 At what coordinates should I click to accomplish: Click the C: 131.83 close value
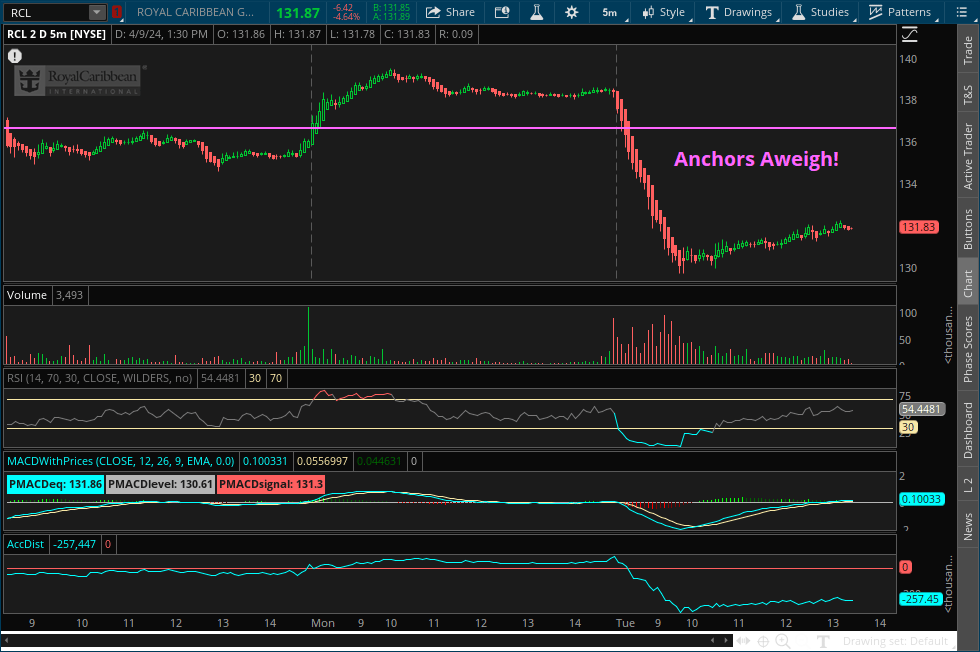pos(407,34)
